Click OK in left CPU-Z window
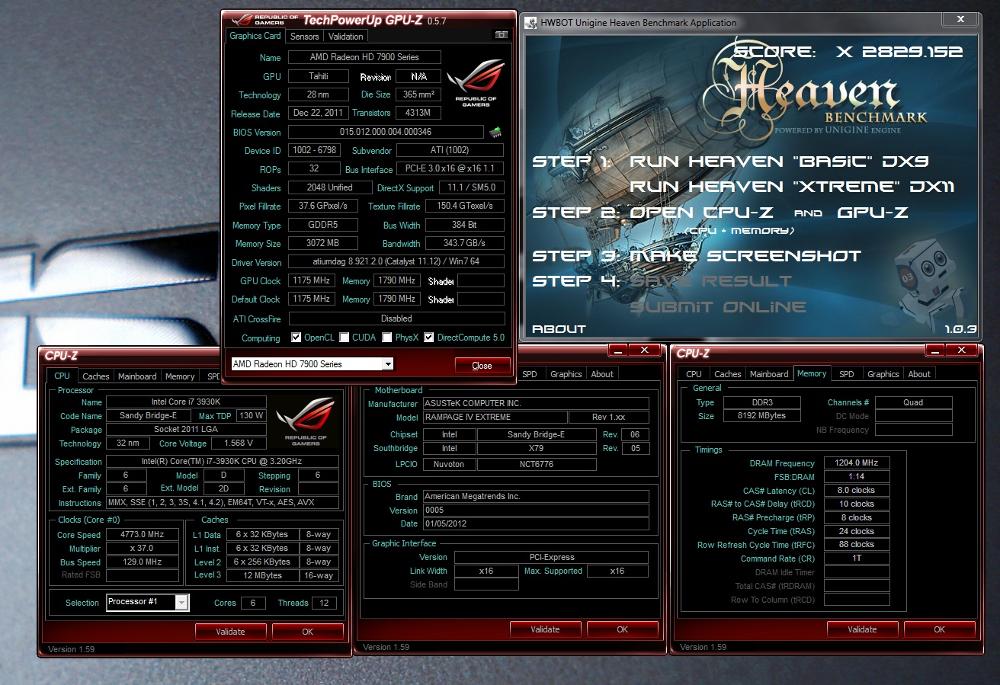 (307, 631)
